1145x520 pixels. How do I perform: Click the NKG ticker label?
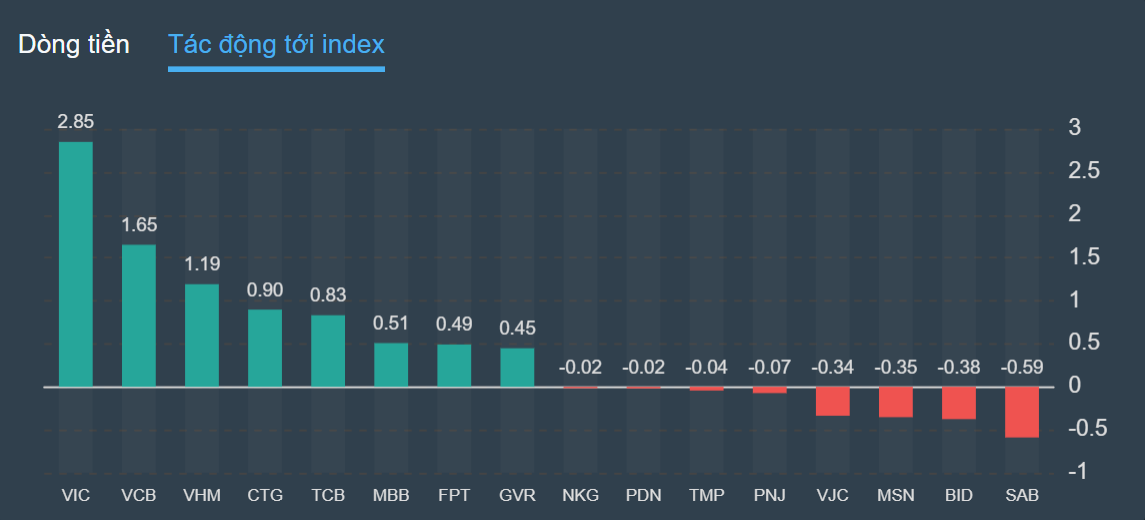point(580,495)
